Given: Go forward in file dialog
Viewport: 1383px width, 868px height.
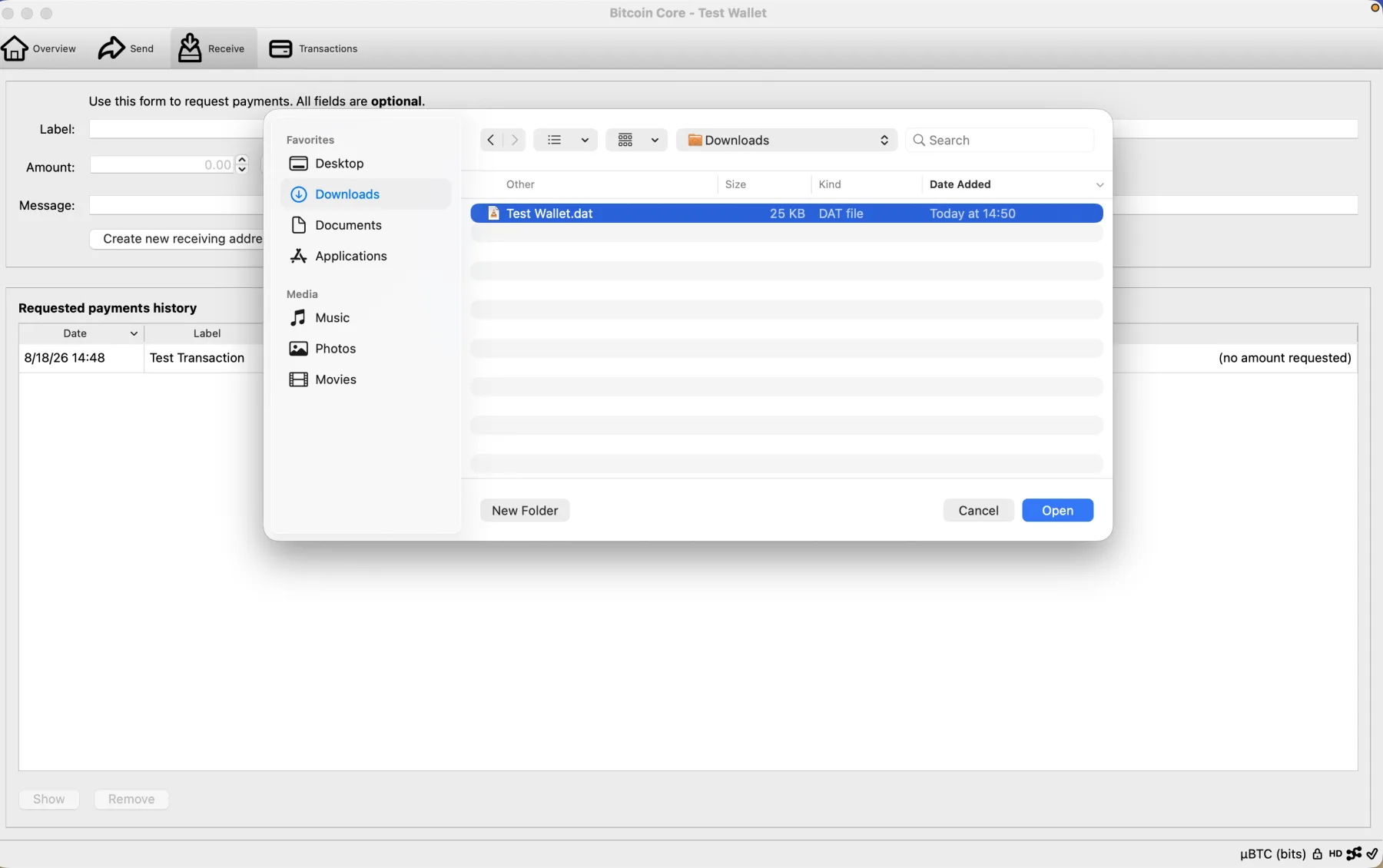Looking at the screenshot, I should 515,140.
